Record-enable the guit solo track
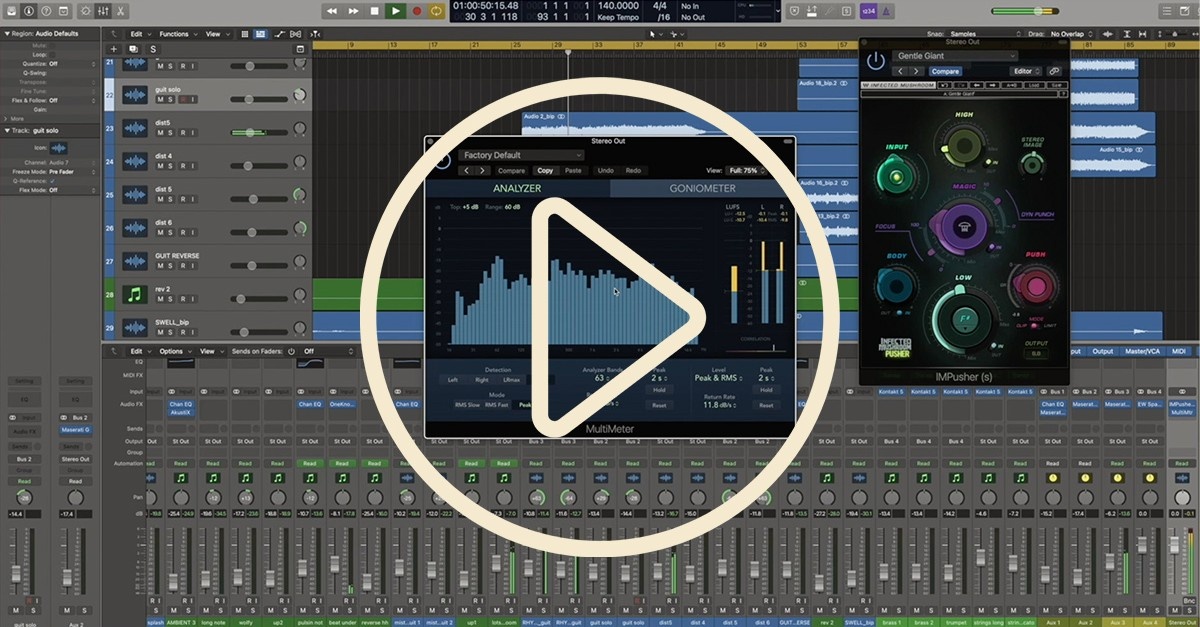This screenshot has width=1200, height=627. click(x=182, y=99)
